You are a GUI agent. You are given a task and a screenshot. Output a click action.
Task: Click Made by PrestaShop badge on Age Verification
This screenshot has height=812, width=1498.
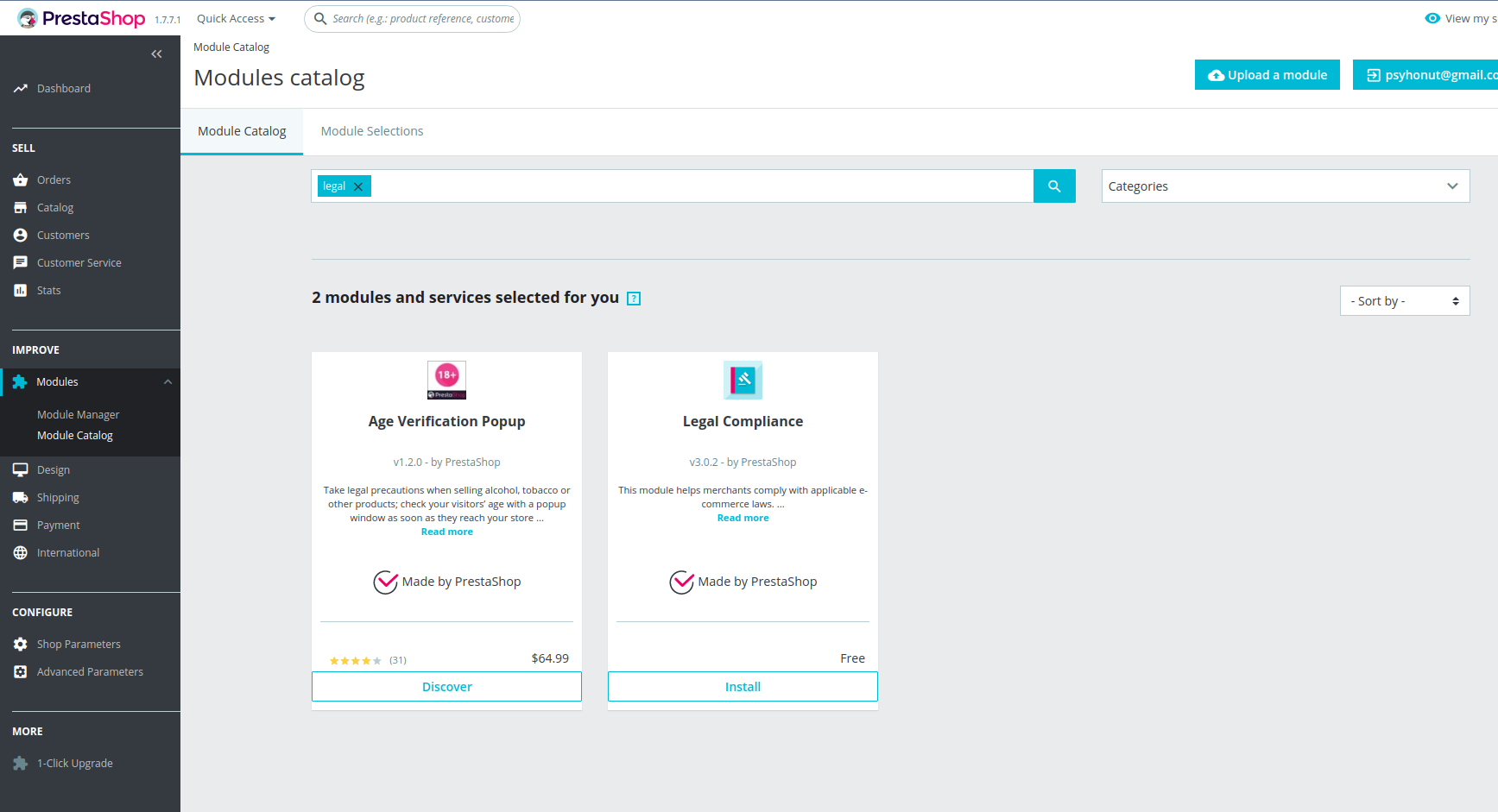[x=447, y=582]
